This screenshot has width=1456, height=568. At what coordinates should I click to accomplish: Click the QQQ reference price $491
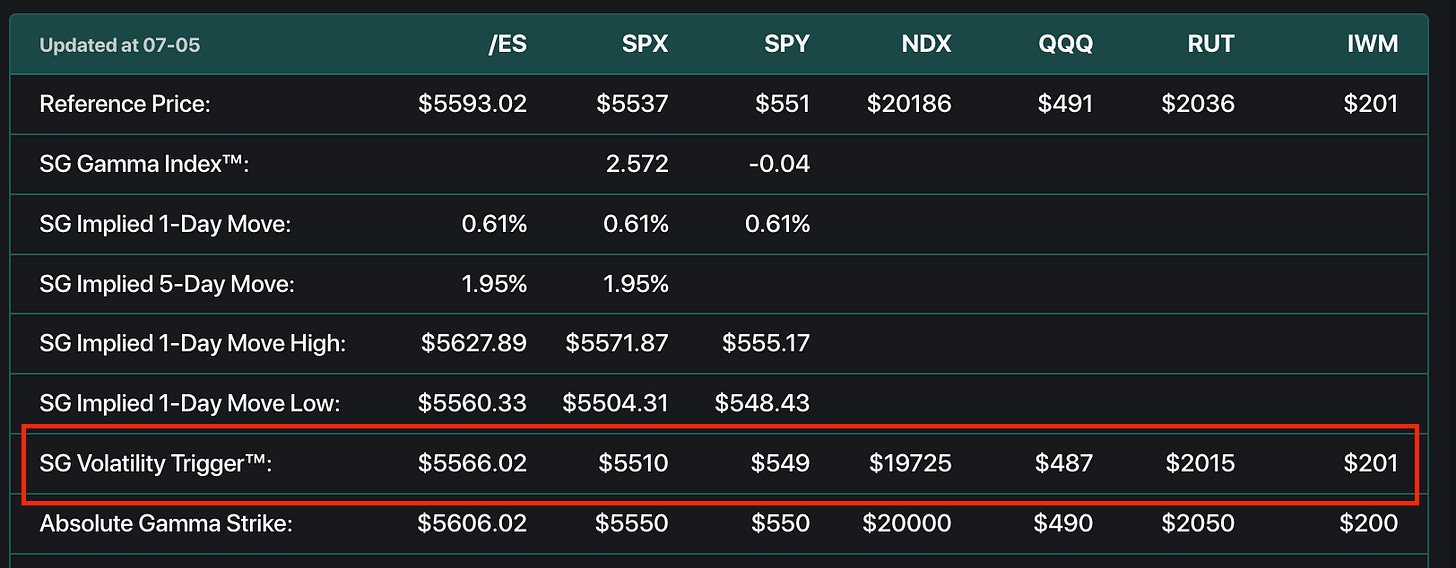point(1064,104)
